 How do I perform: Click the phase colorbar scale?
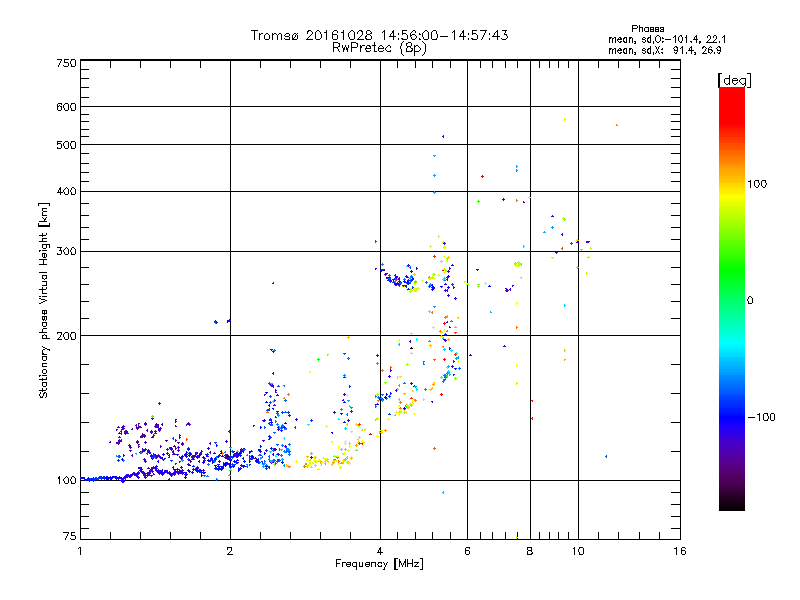pyautogui.click(x=732, y=298)
